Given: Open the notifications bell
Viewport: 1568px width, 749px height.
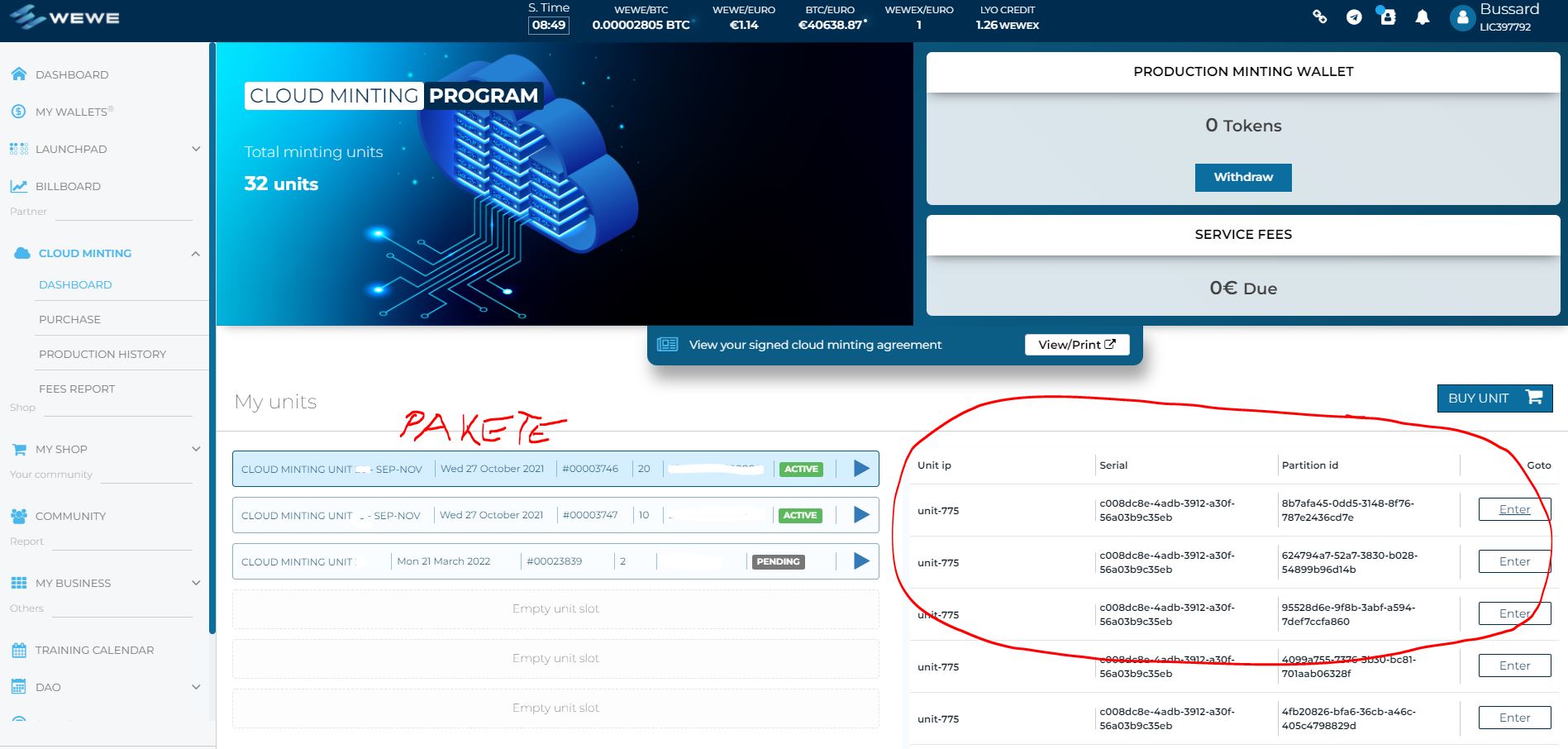Looking at the screenshot, I should pyautogui.click(x=1423, y=17).
